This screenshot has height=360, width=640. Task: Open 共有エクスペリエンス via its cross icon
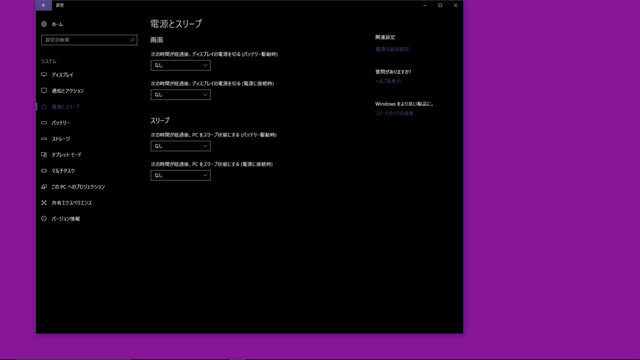coord(44,203)
